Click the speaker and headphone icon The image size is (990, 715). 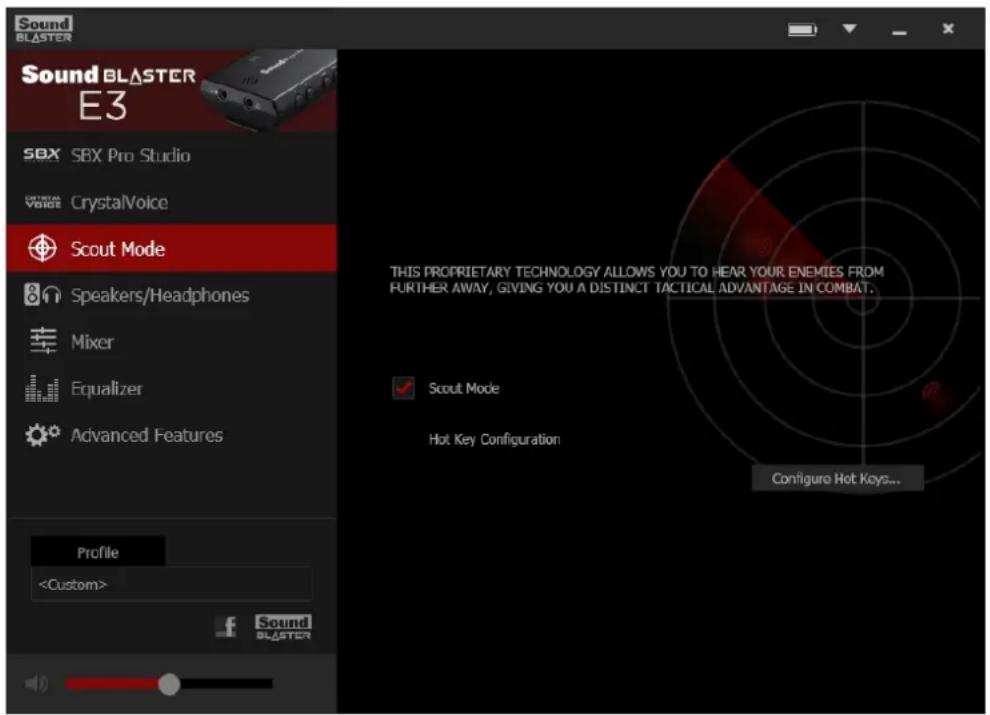(x=42, y=294)
